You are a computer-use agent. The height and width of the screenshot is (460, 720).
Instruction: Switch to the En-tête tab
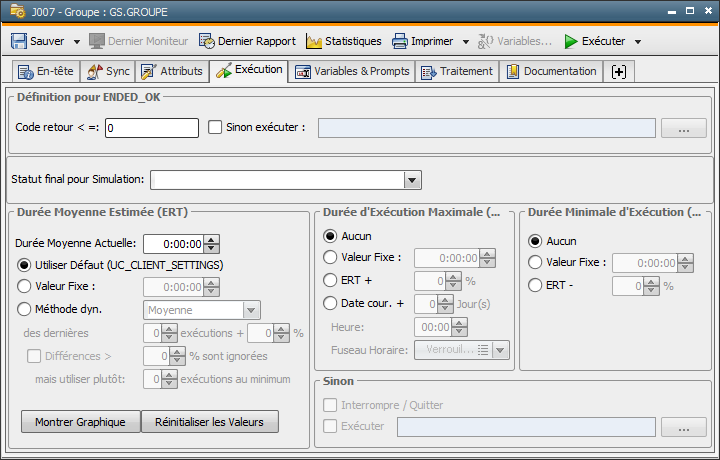pos(45,72)
